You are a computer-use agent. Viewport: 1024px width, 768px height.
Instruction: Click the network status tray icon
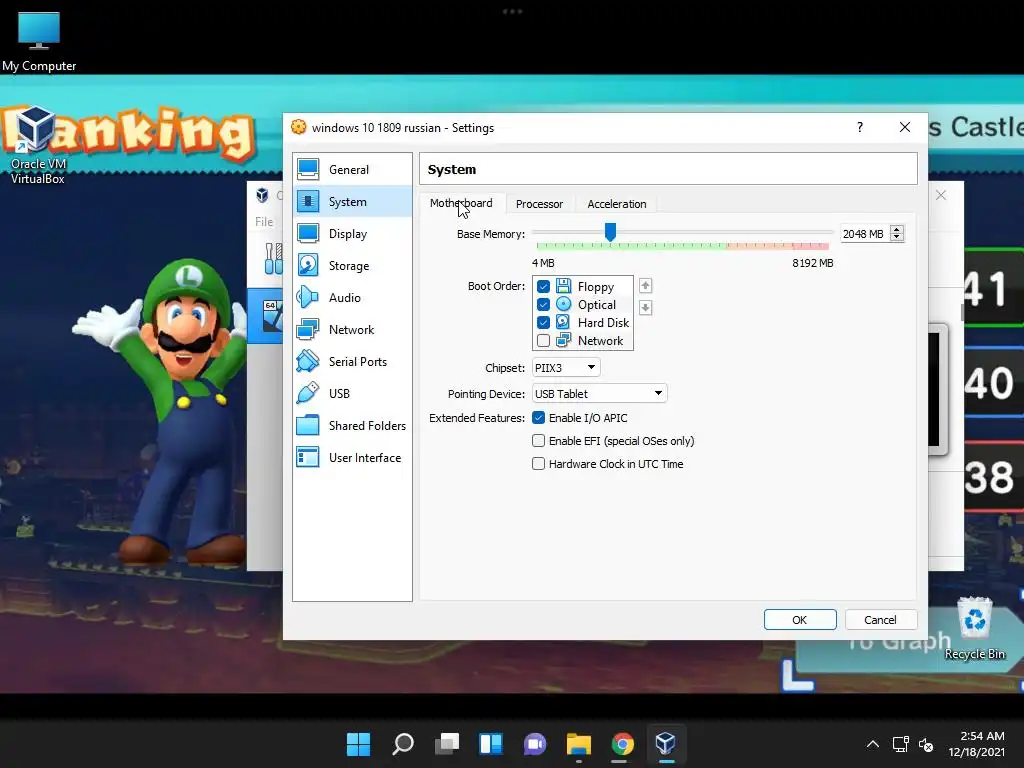coord(901,744)
